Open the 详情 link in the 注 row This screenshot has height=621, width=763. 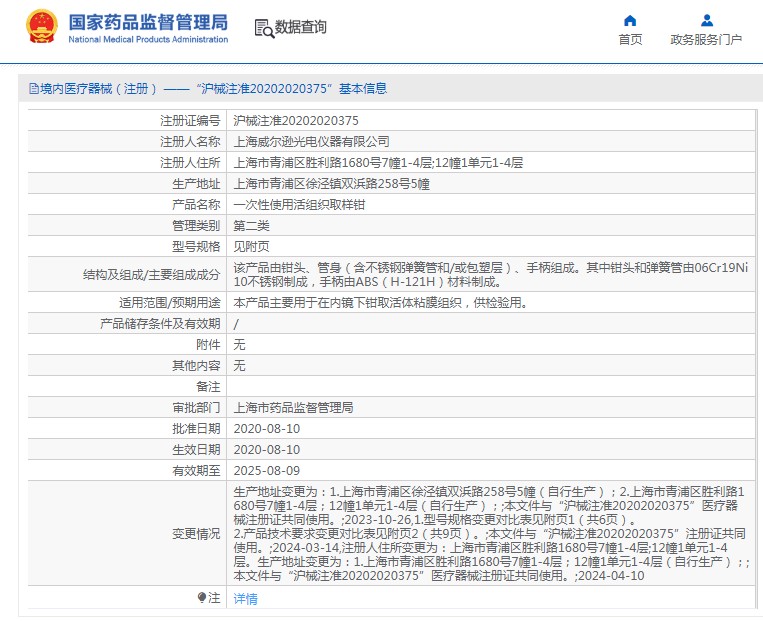coord(245,598)
